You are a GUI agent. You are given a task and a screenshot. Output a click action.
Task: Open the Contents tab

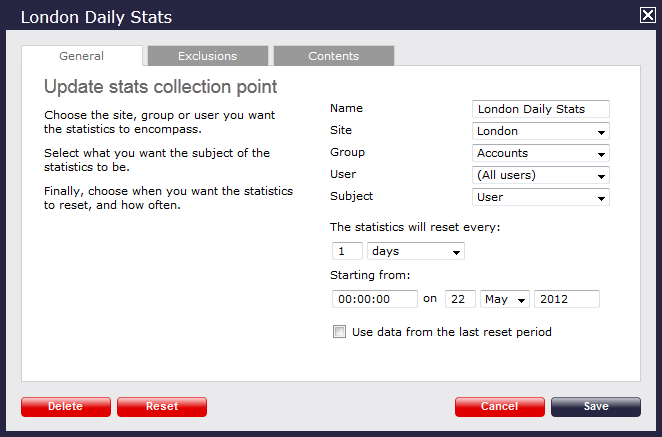[x=333, y=56]
